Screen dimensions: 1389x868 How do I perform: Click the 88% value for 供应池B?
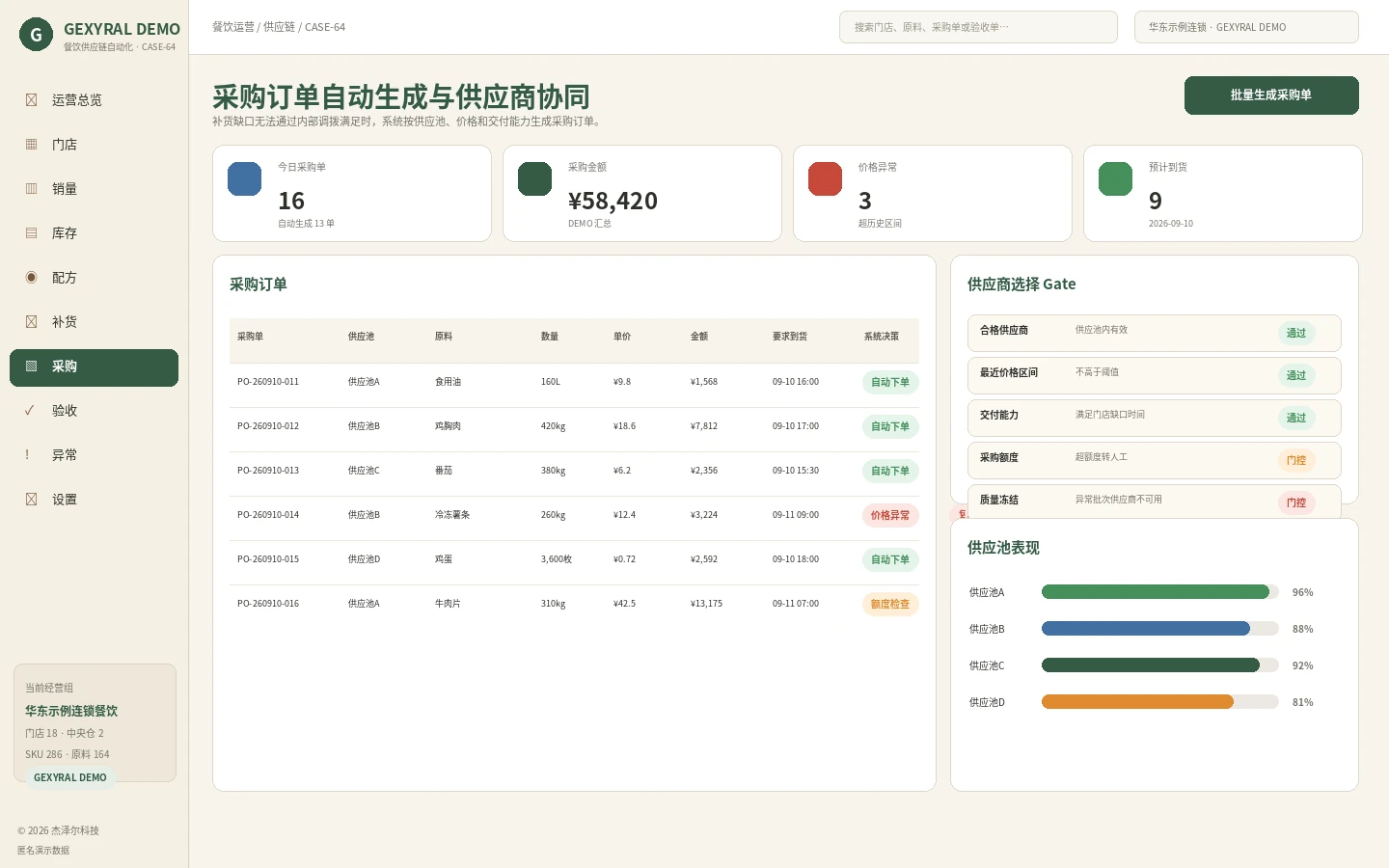(1303, 629)
